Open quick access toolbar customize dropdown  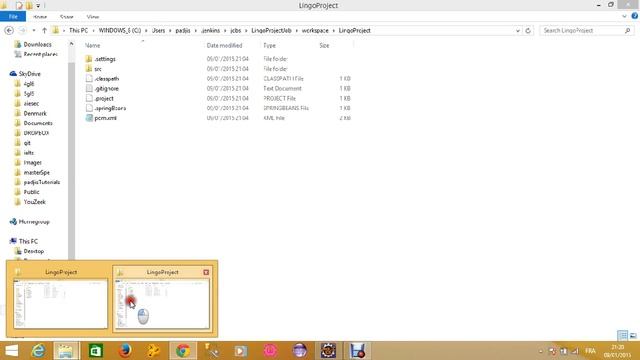(38, 6)
